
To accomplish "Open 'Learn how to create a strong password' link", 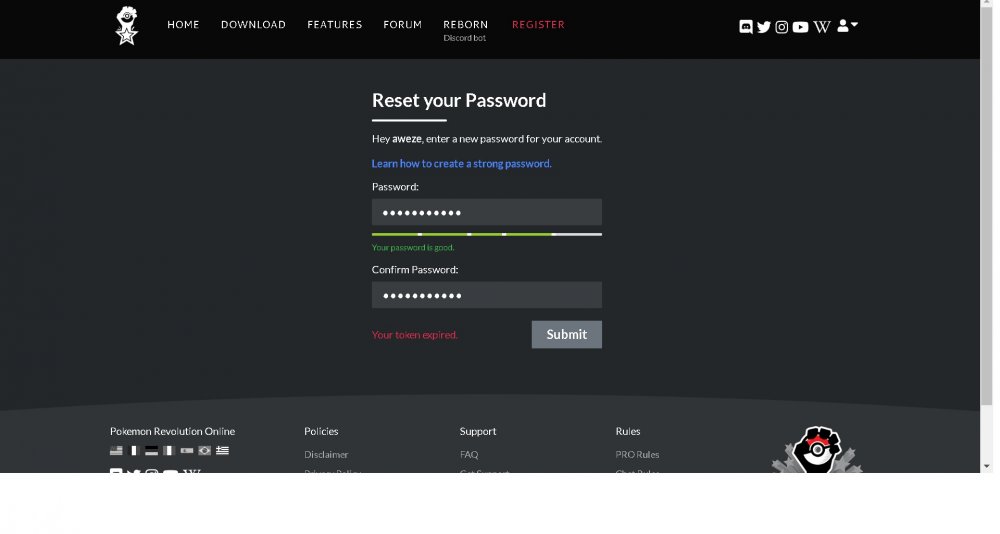I will coord(461,164).
